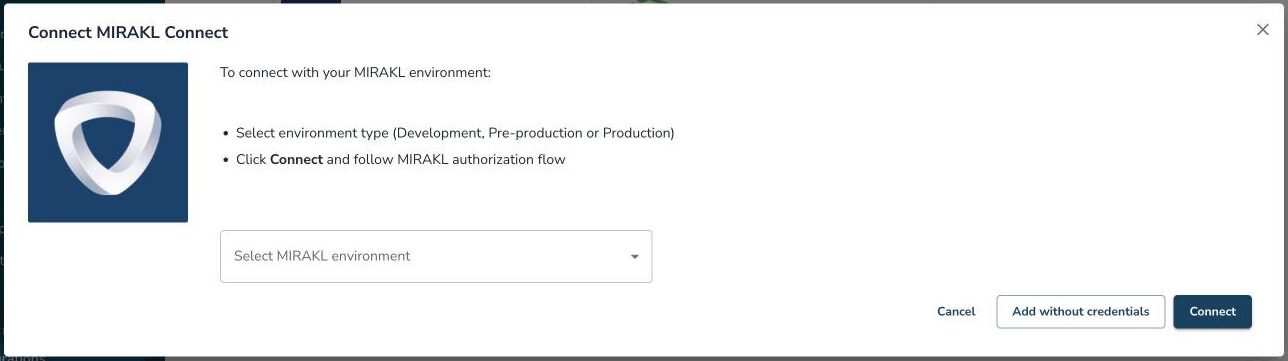1288x361 pixels.
Task: Click the Select MIRAKL environment placeholder text
Action: click(322, 256)
